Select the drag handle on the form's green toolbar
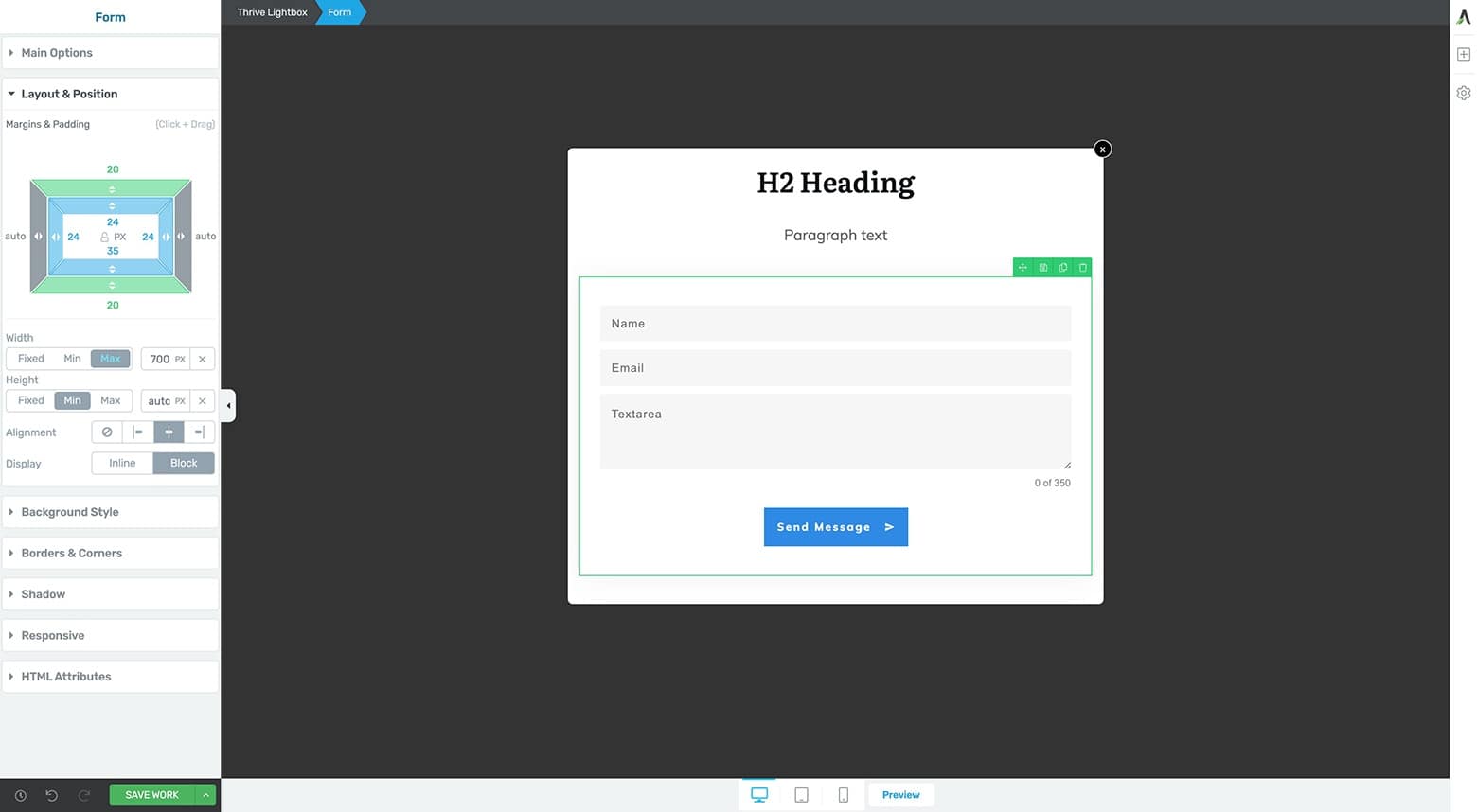 [1023, 268]
